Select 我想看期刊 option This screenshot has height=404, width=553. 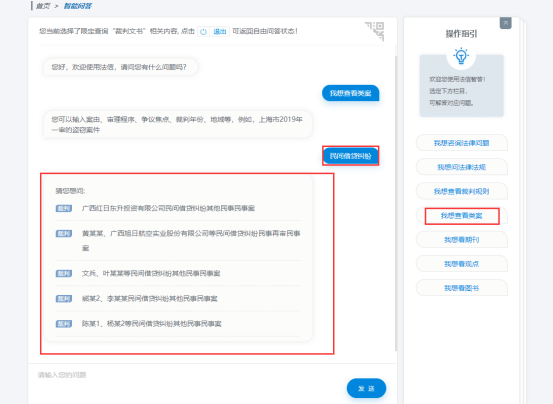pyautogui.click(x=461, y=240)
